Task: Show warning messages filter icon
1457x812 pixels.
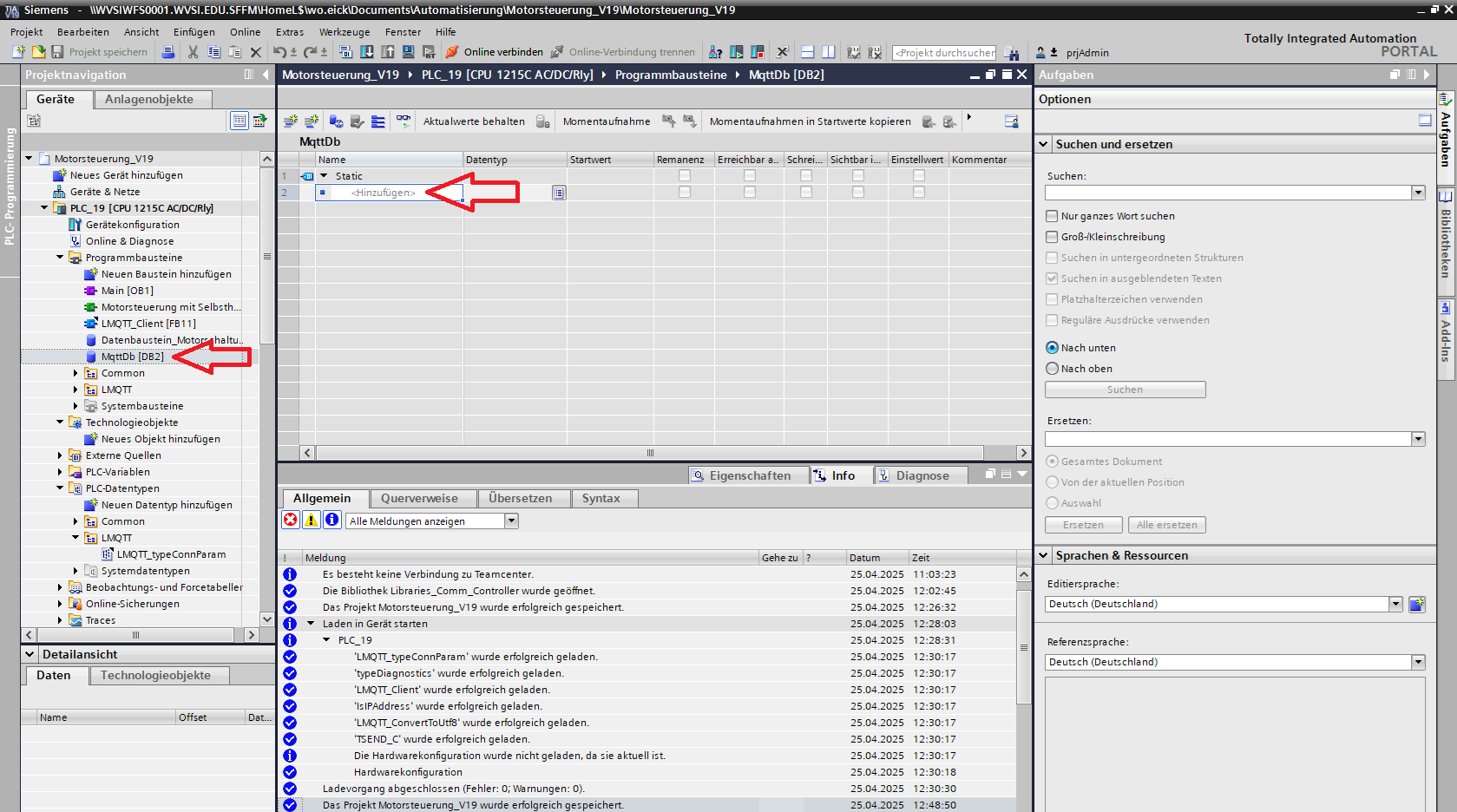Action: (x=311, y=520)
